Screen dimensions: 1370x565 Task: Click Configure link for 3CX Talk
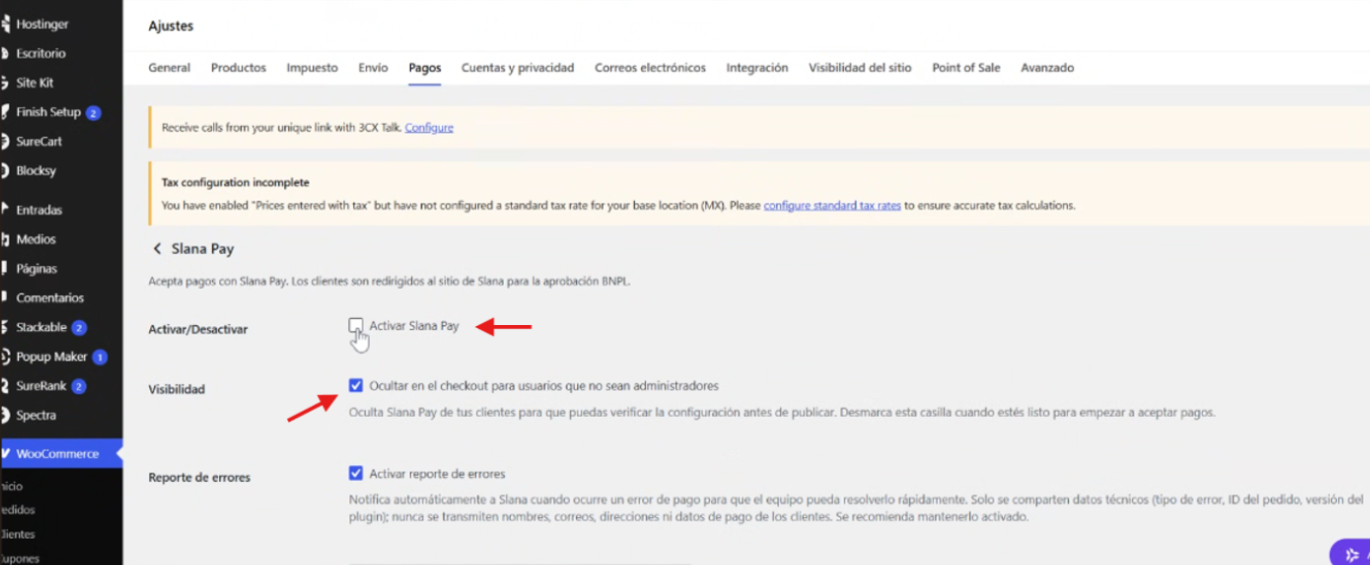[429, 128]
